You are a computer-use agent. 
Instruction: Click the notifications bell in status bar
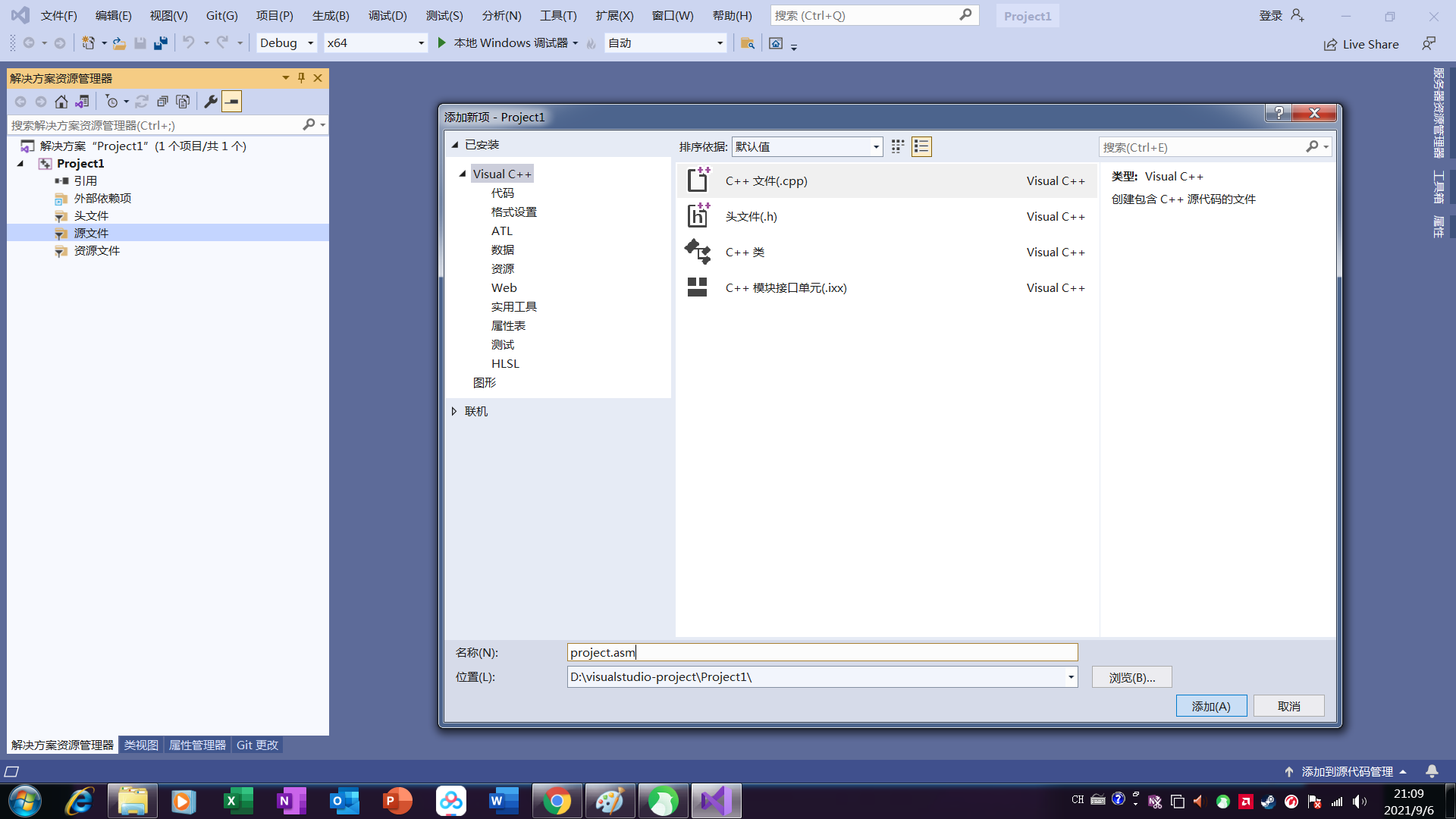coord(1432,771)
